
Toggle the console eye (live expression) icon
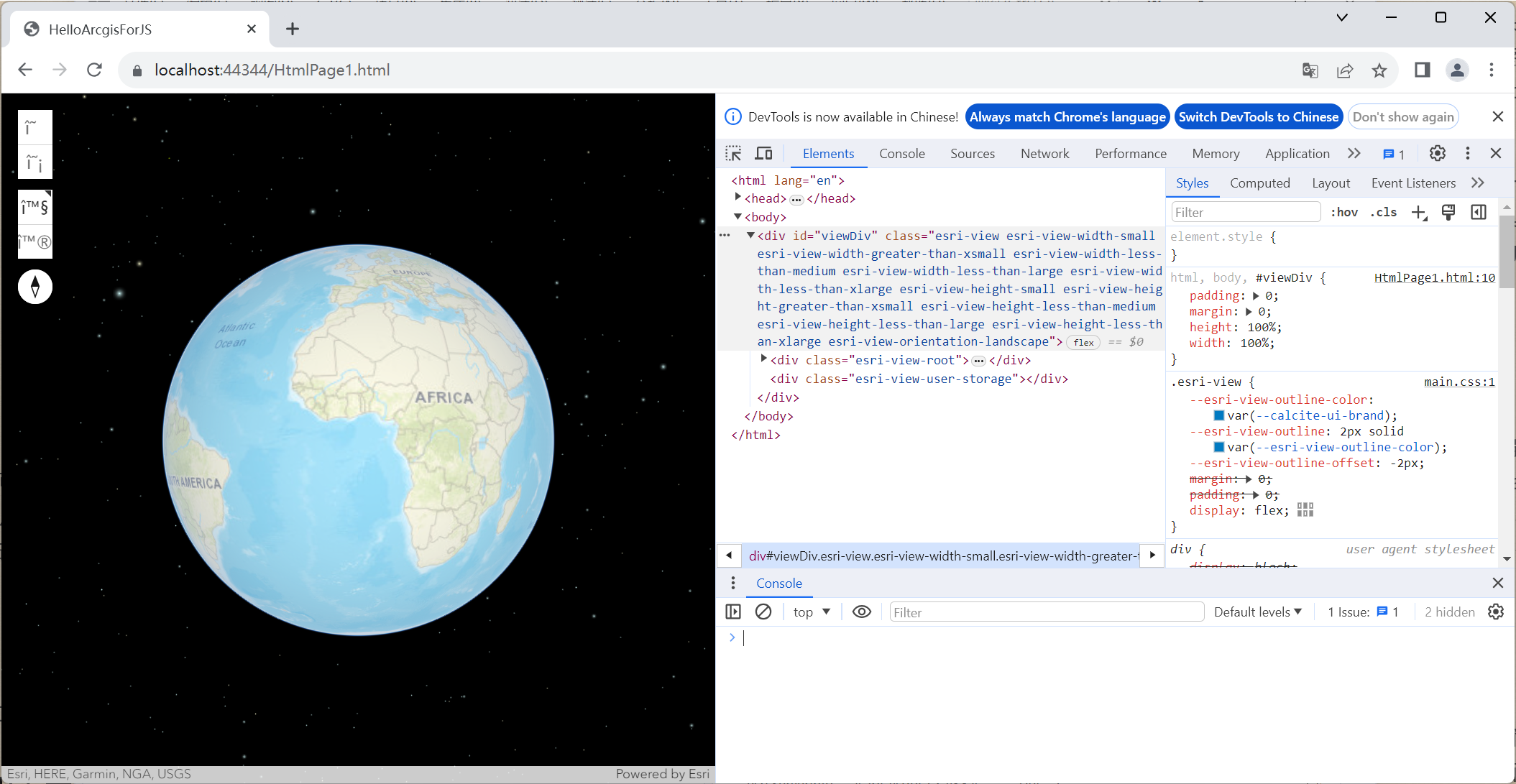coord(861,612)
